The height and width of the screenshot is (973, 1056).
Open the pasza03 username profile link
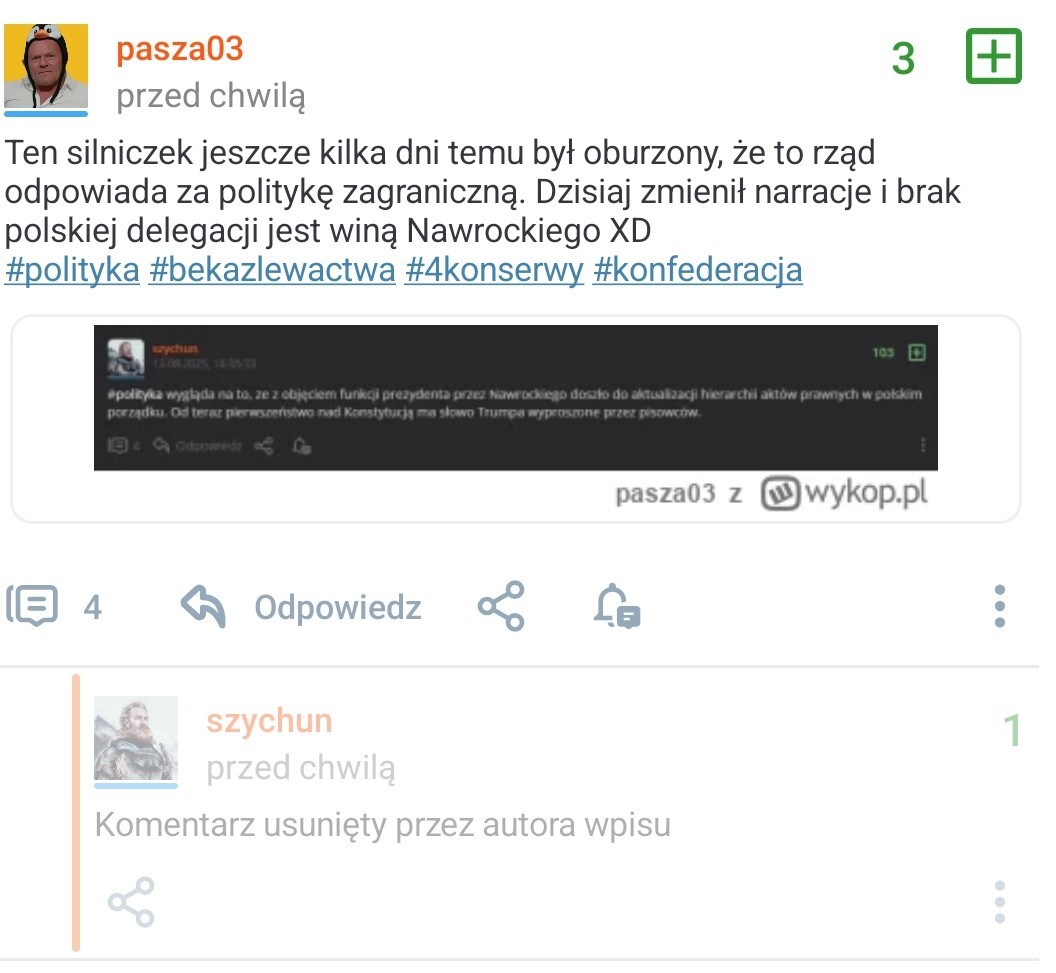179,49
